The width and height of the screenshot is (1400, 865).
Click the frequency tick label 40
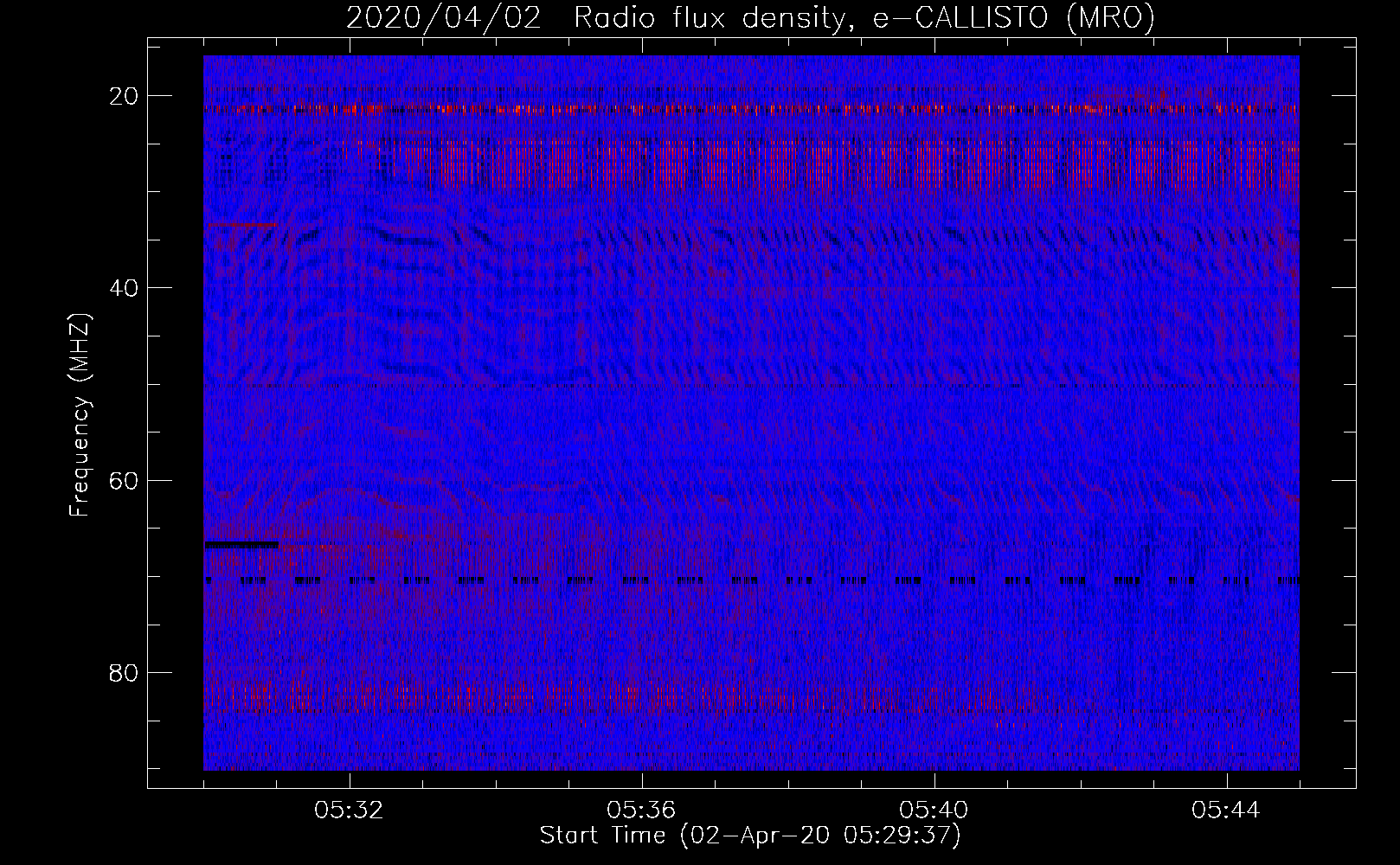pyautogui.click(x=125, y=288)
